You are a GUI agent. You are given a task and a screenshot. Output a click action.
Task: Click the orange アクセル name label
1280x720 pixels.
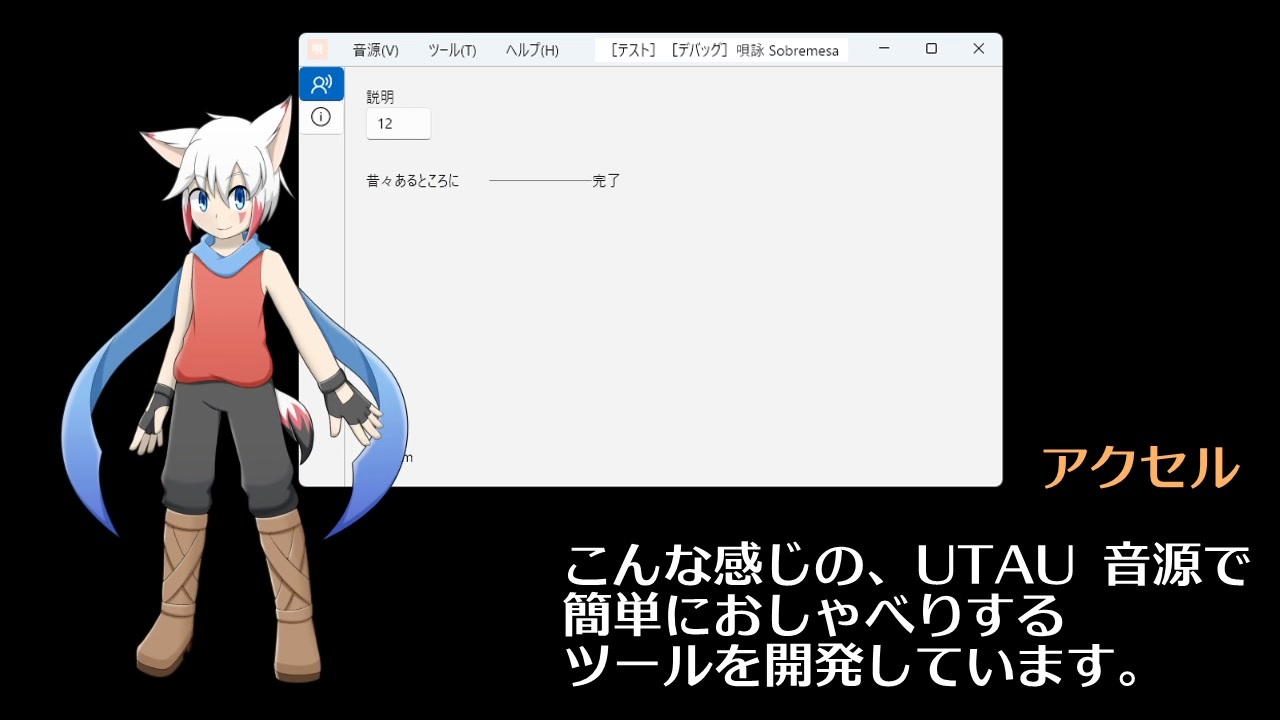1141,468
